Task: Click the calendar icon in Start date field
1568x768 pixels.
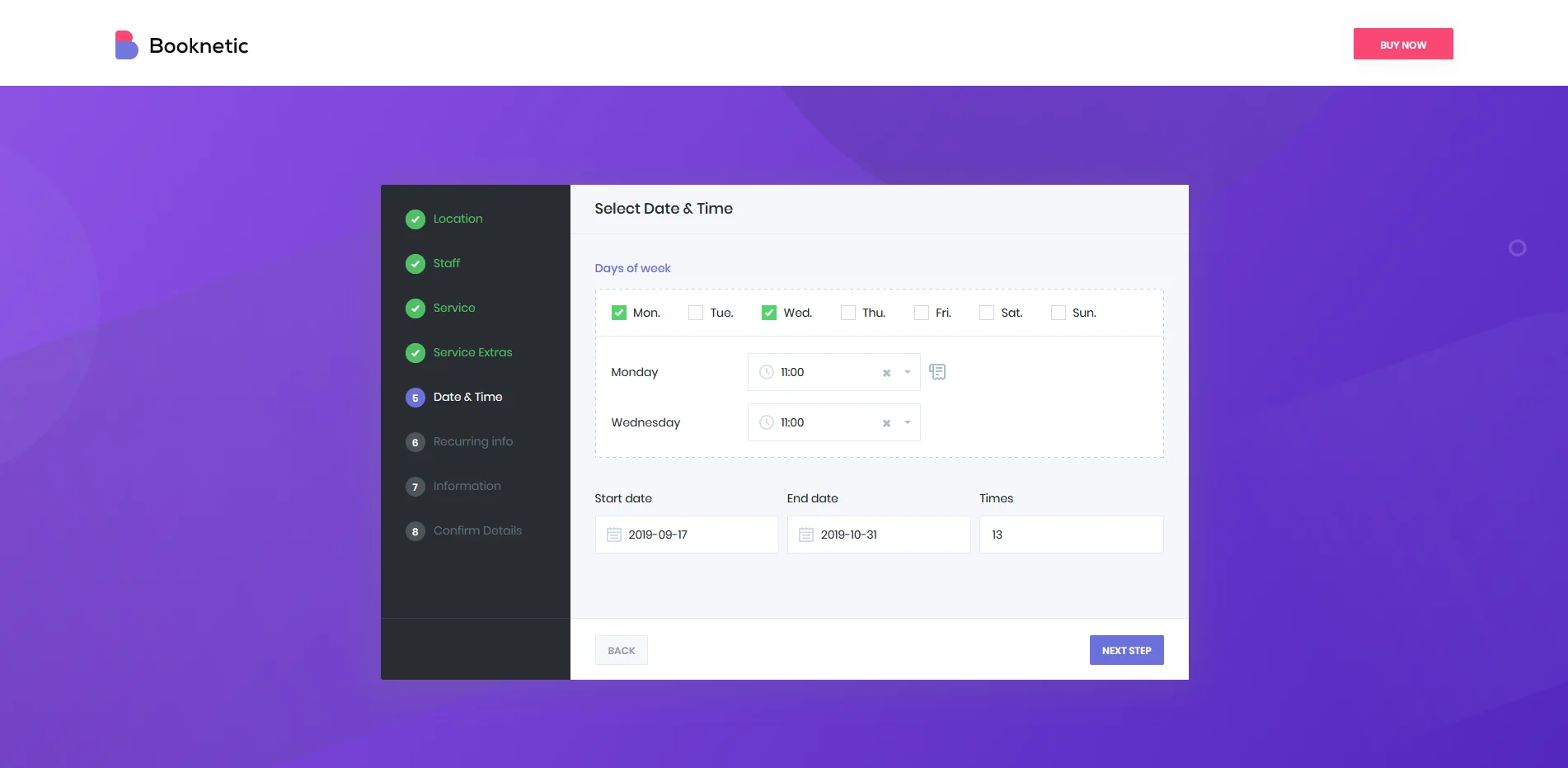Action: [613, 535]
